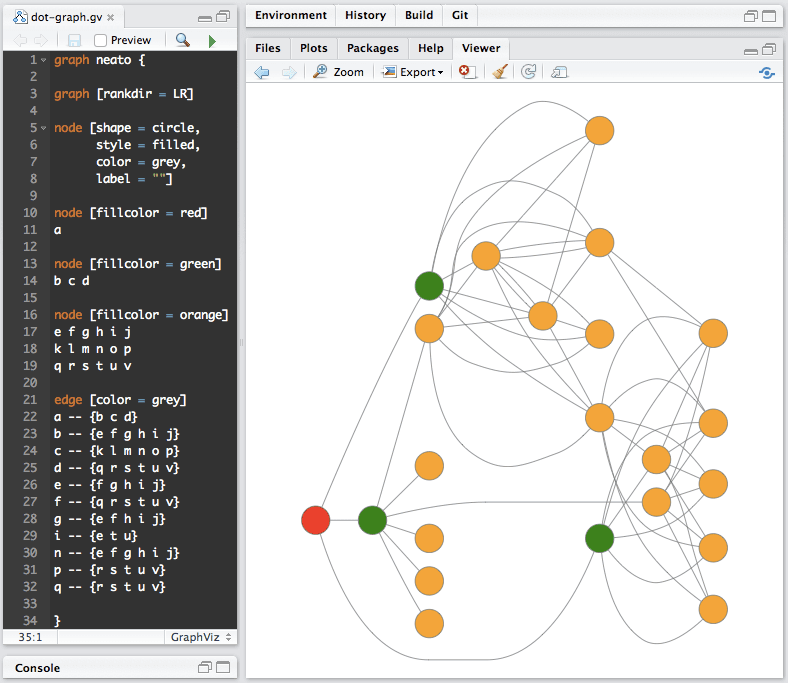Screen dimensions: 788x683
Task: Minimize the Environment pane
Action: [x=750, y=17]
